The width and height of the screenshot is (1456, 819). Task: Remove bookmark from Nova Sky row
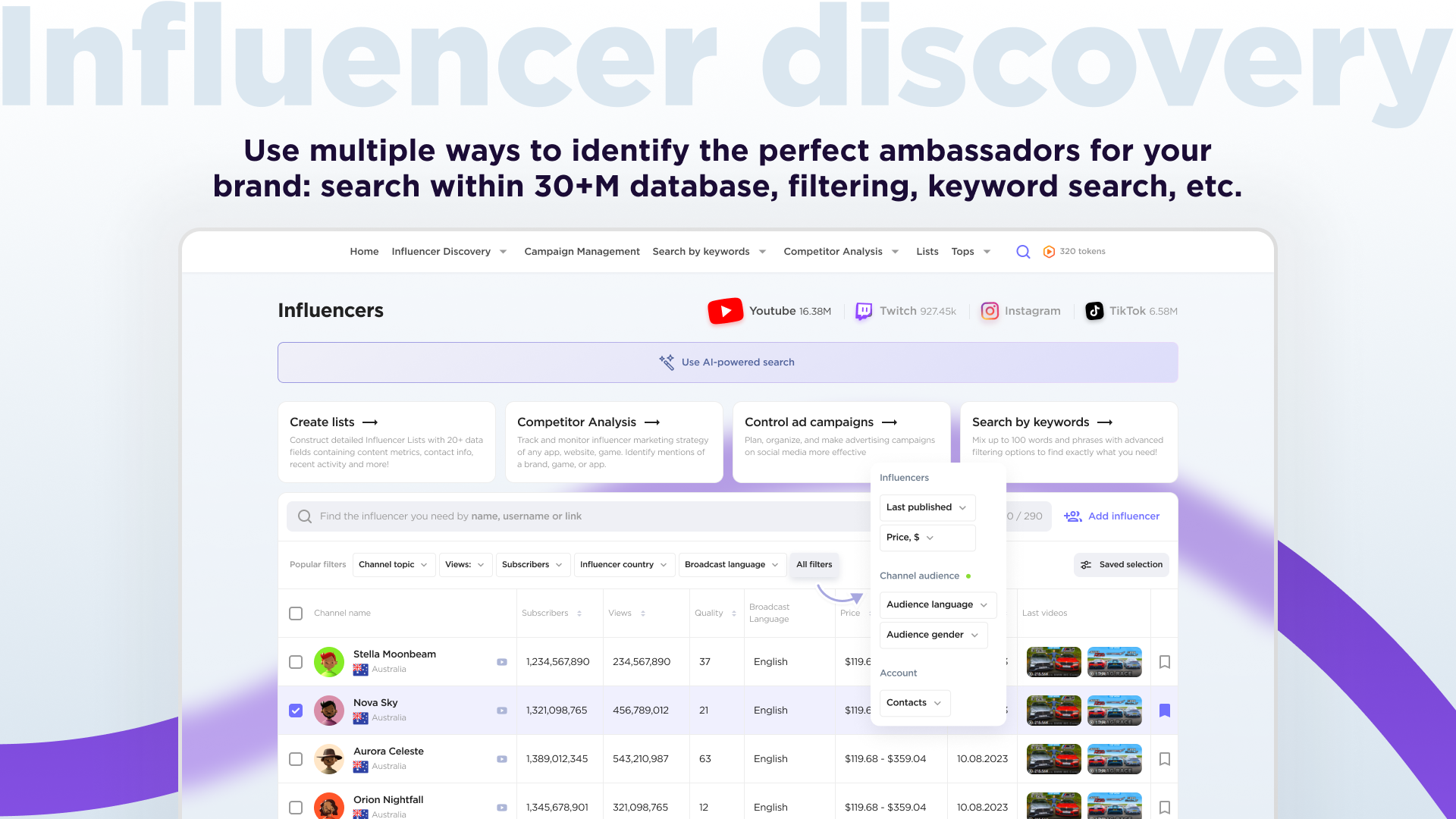[1165, 711]
